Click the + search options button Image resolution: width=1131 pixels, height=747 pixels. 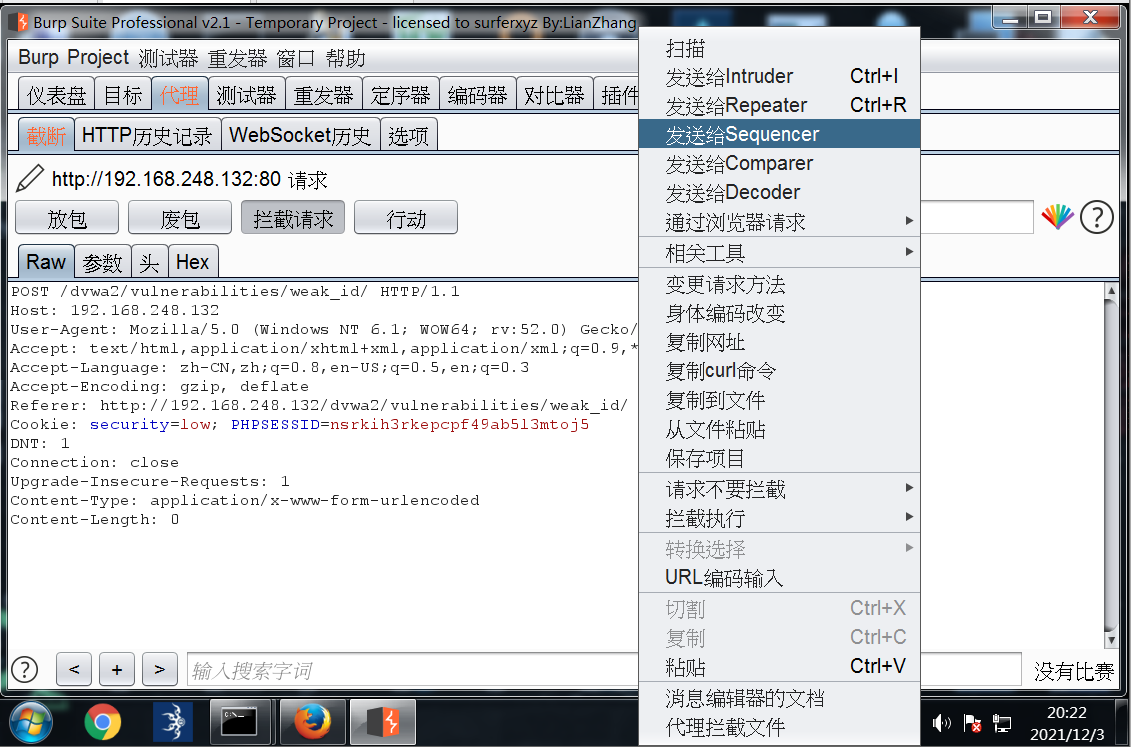(117, 669)
